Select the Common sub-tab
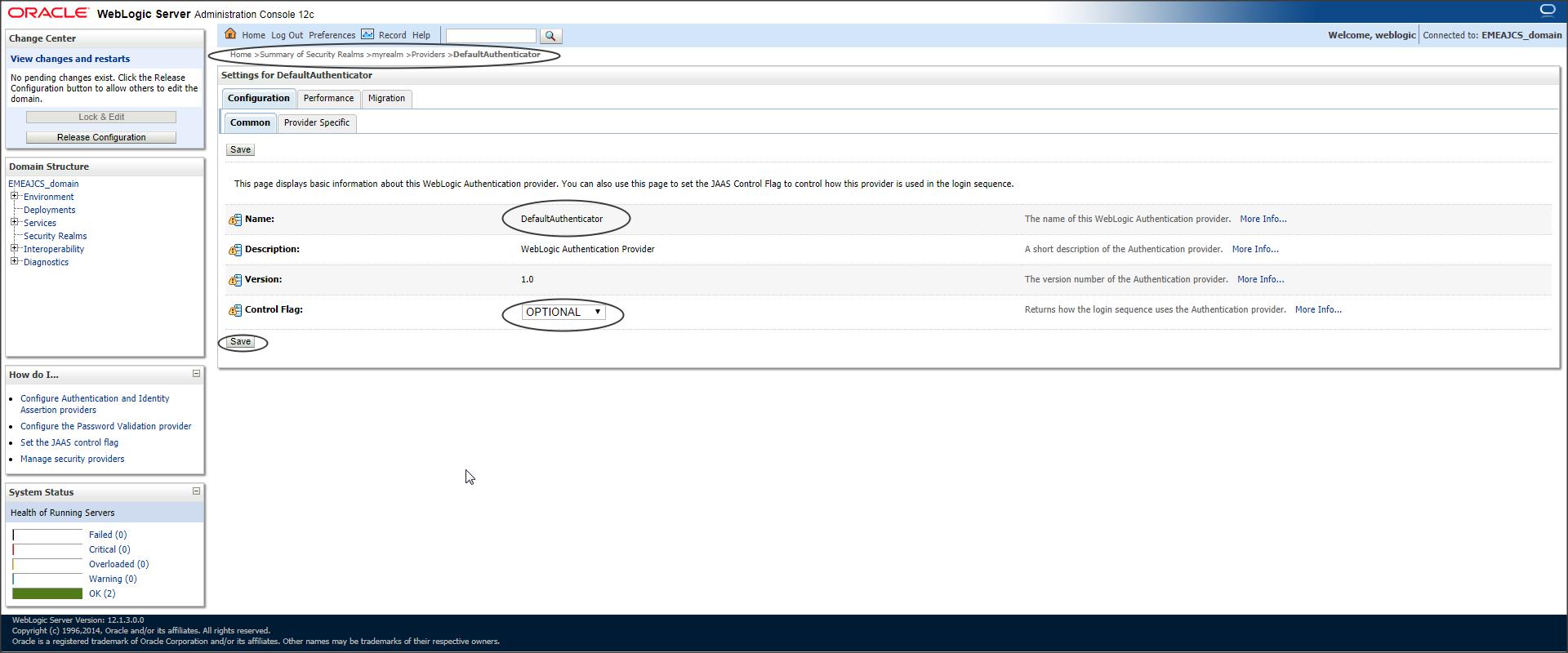1568x653 pixels. click(250, 123)
